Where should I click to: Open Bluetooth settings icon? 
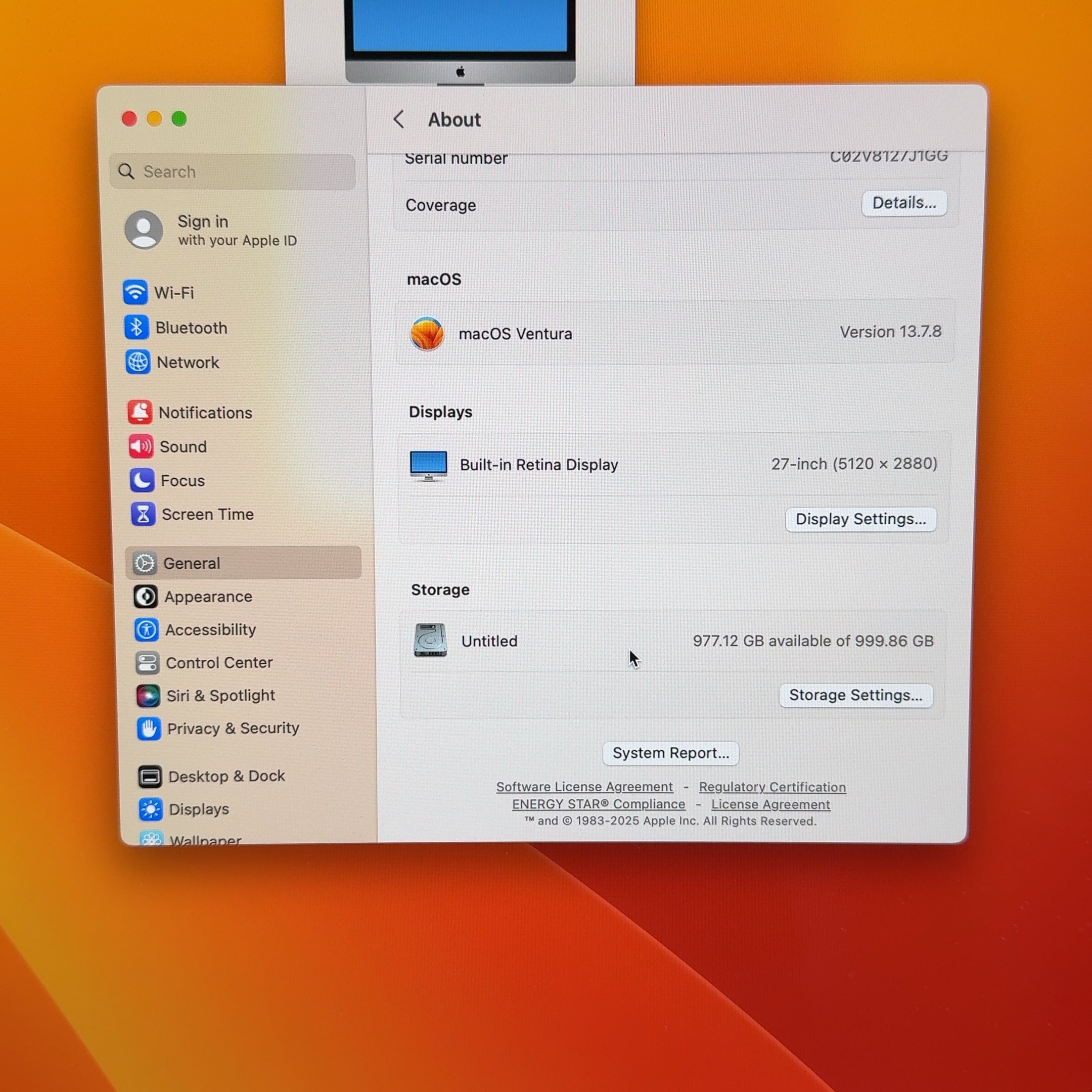pos(136,327)
